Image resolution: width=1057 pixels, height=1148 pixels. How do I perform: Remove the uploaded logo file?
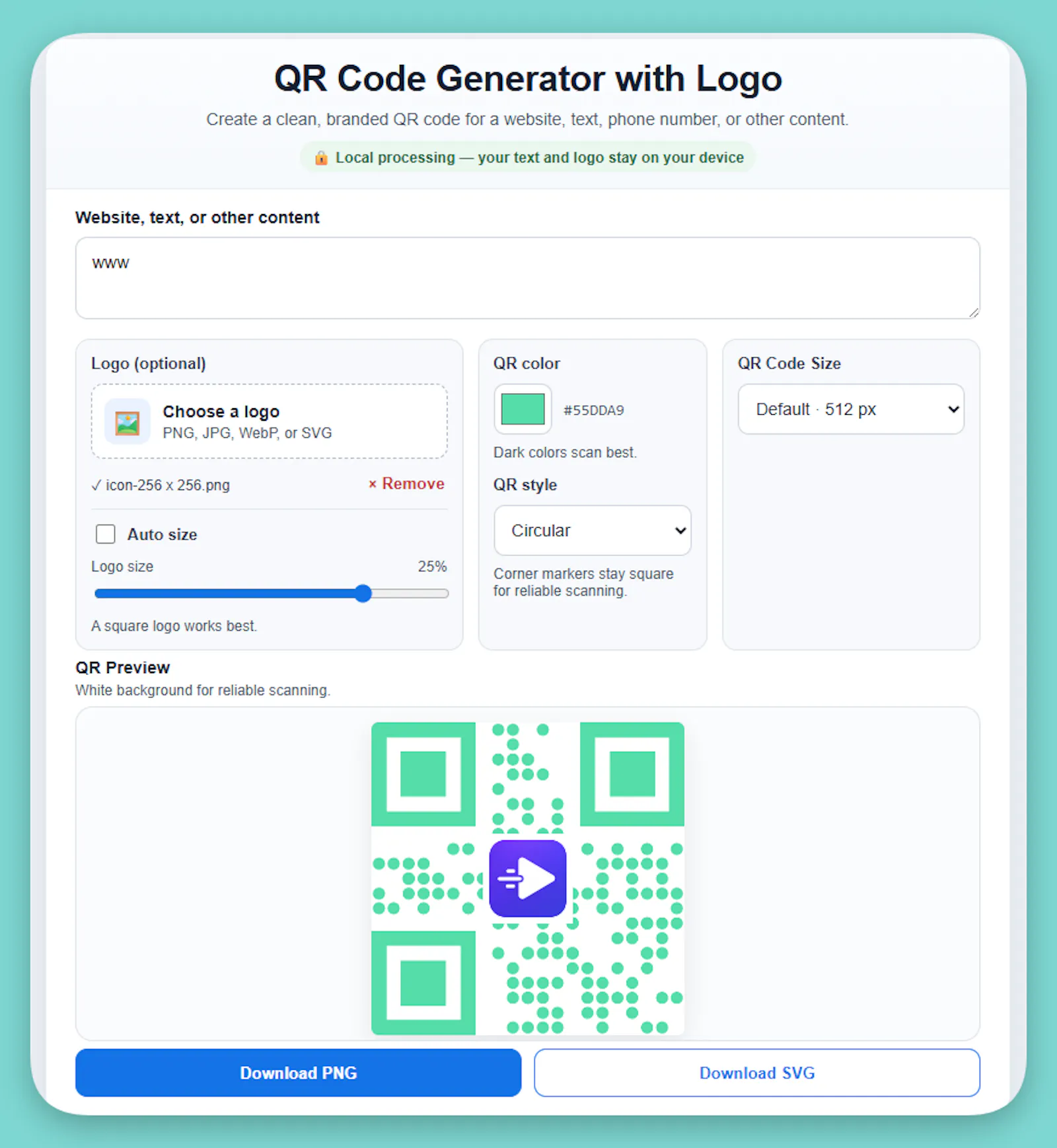tap(406, 484)
